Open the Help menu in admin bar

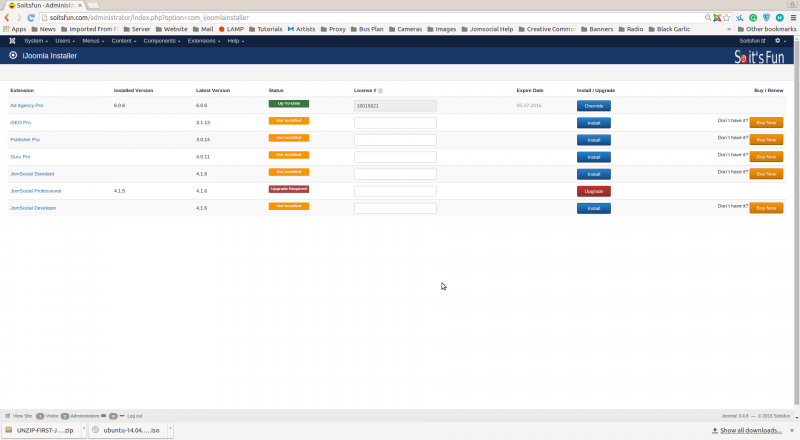pyautogui.click(x=236, y=41)
